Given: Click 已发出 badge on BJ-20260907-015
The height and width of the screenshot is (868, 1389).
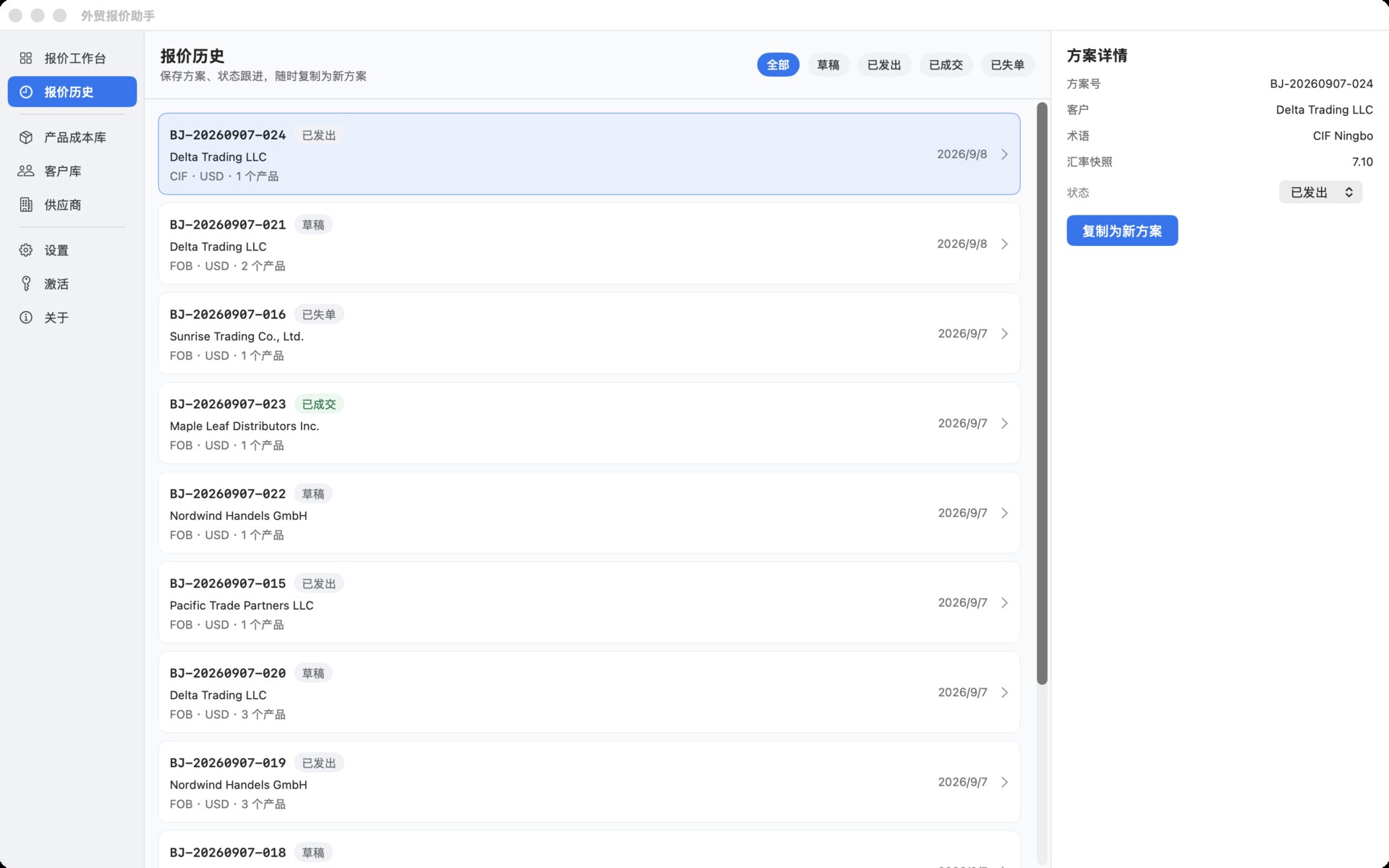Looking at the screenshot, I should (319, 584).
